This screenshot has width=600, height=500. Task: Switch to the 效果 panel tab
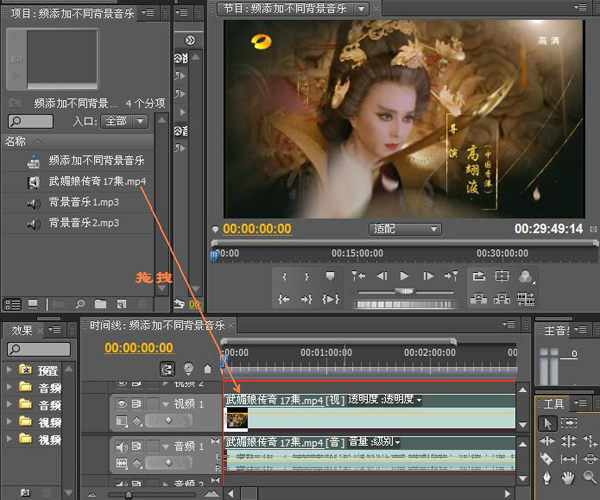coord(22,330)
